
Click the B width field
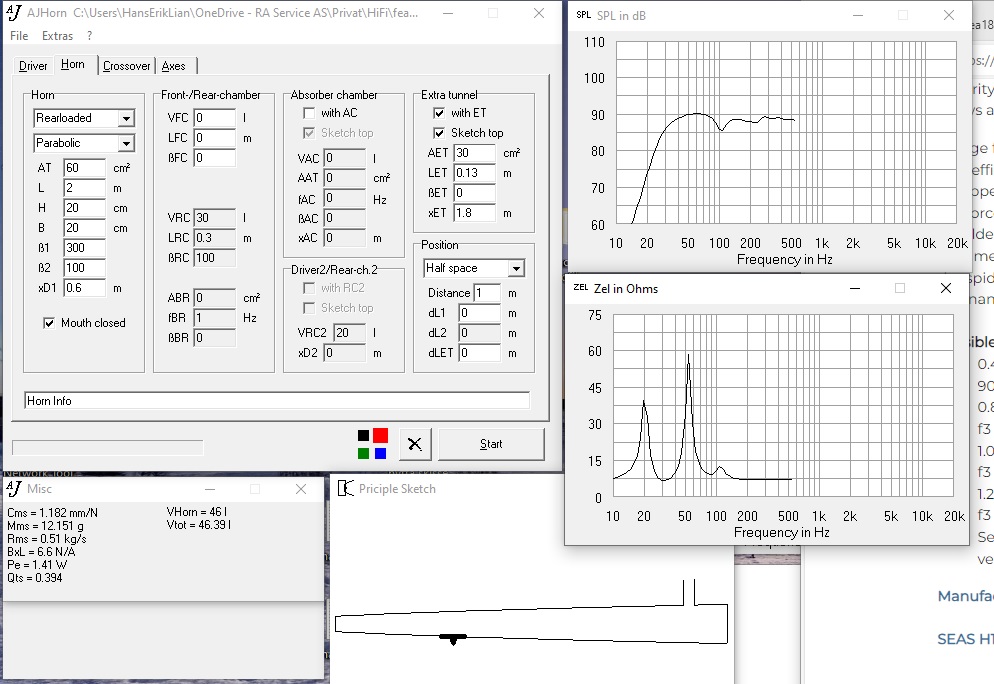84,228
